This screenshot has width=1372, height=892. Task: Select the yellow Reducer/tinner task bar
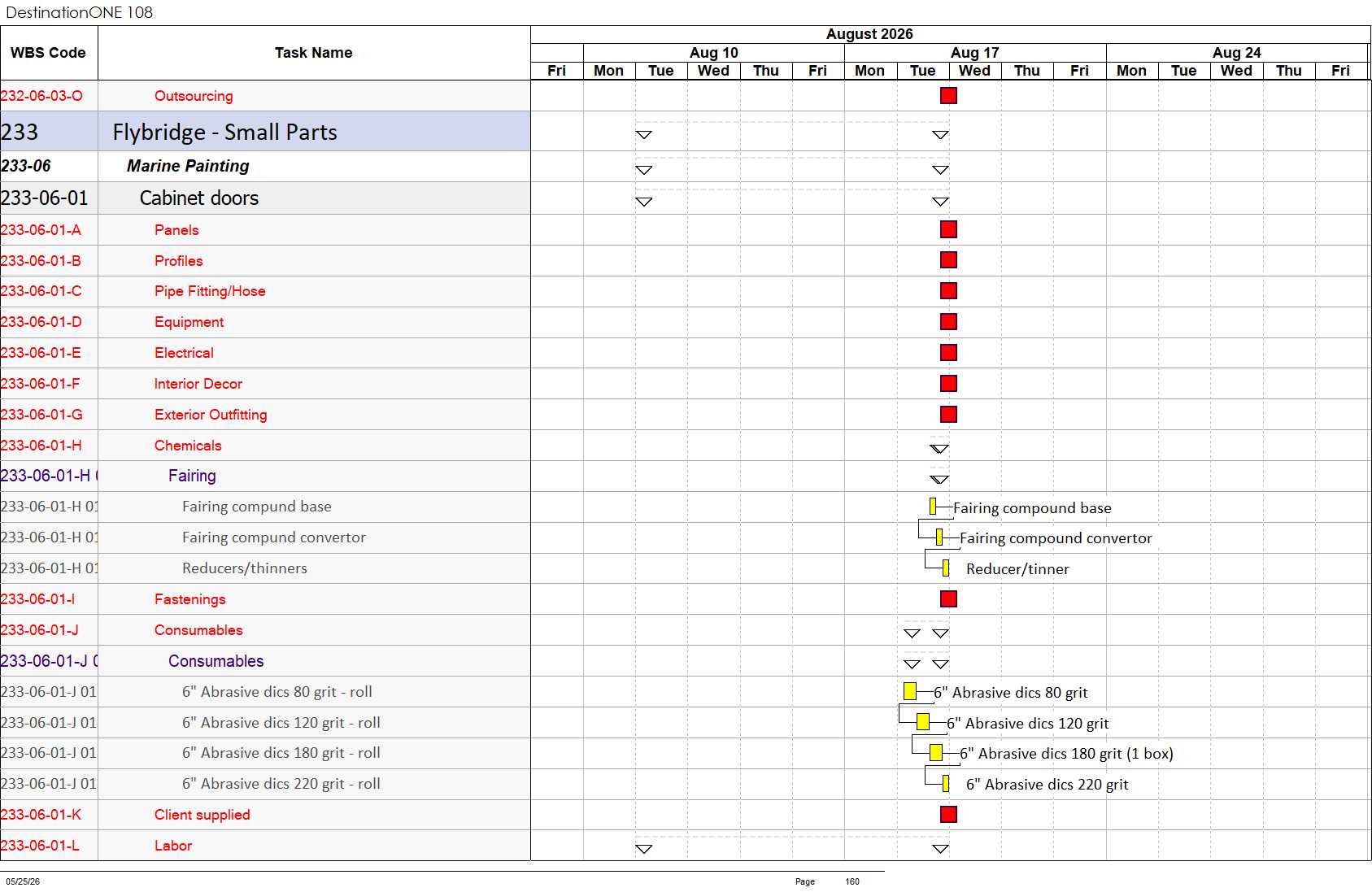pos(946,568)
